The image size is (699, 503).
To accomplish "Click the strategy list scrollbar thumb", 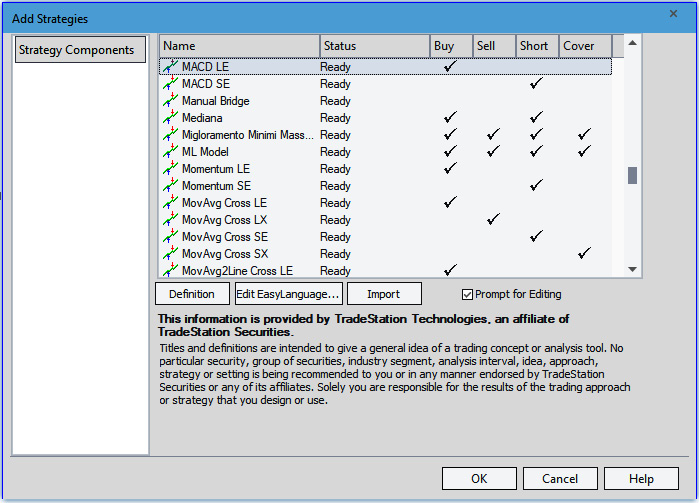I will click(632, 175).
